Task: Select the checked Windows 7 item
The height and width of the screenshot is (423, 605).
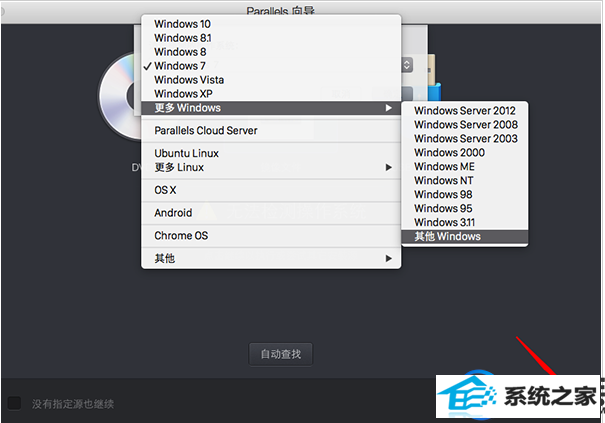Action: point(271,66)
